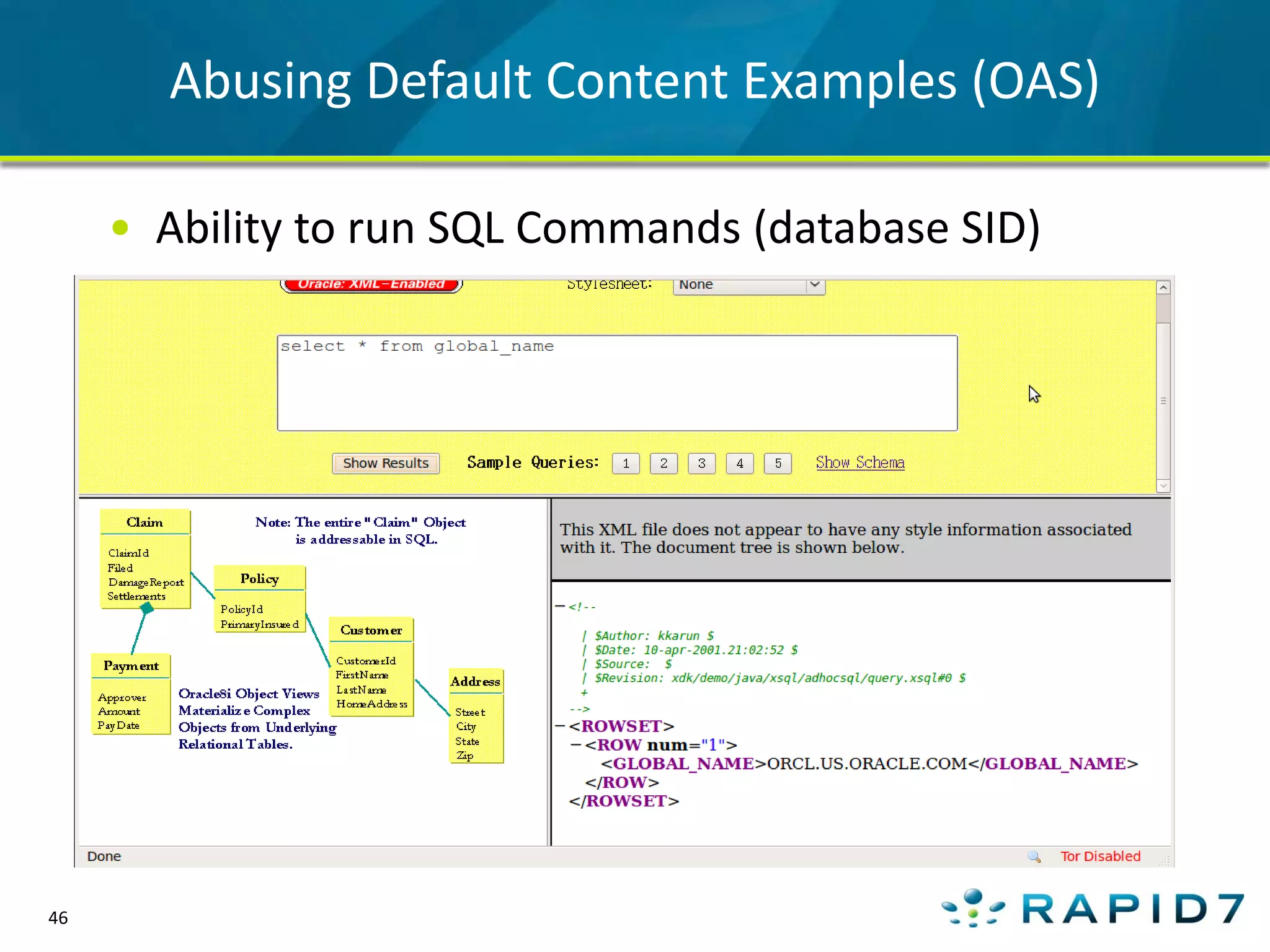
Task: Click the Sample Queries label
Action: 533,462
